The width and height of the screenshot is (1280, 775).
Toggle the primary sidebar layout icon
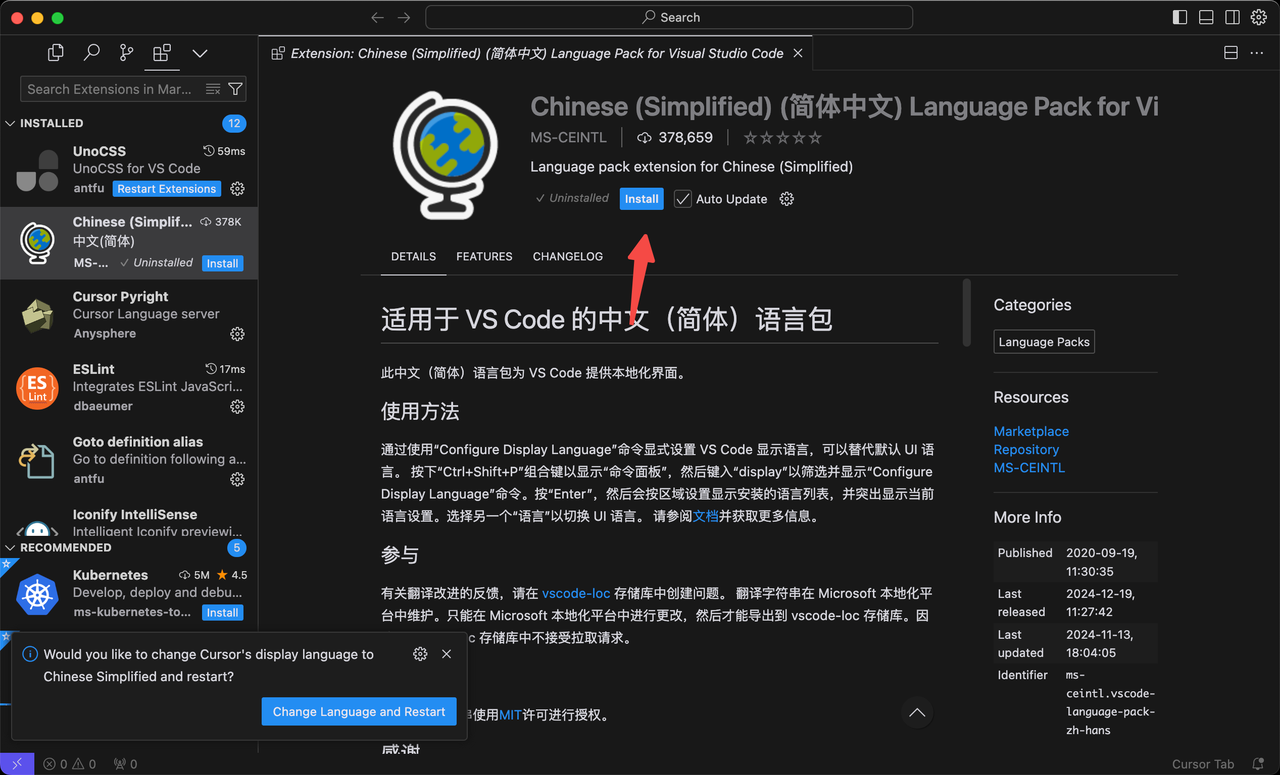click(1180, 17)
